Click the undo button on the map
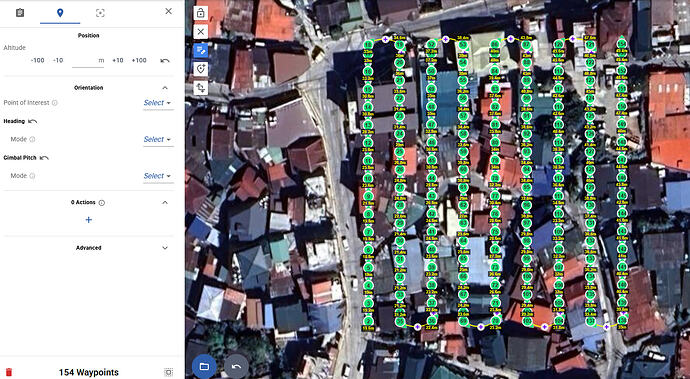This screenshot has height=379, width=690. (236, 366)
